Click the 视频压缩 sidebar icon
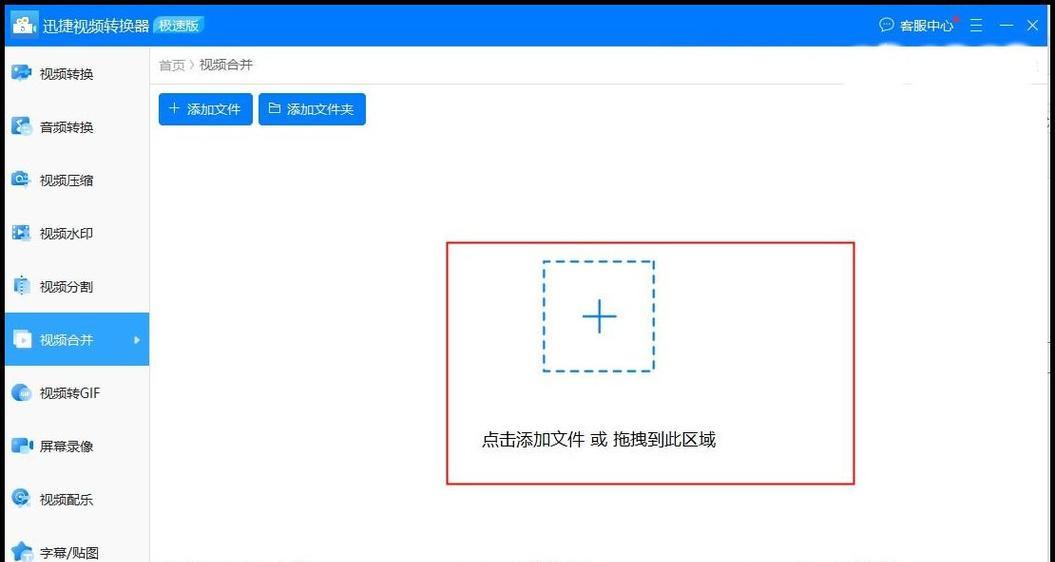The width and height of the screenshot is (1055, 562). (x=22, y=179)
